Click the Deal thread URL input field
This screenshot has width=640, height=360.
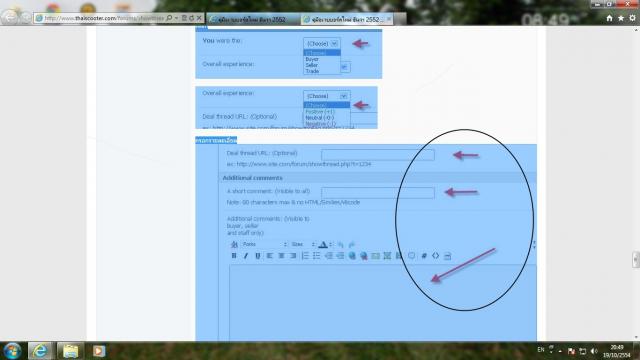point(378,155)
